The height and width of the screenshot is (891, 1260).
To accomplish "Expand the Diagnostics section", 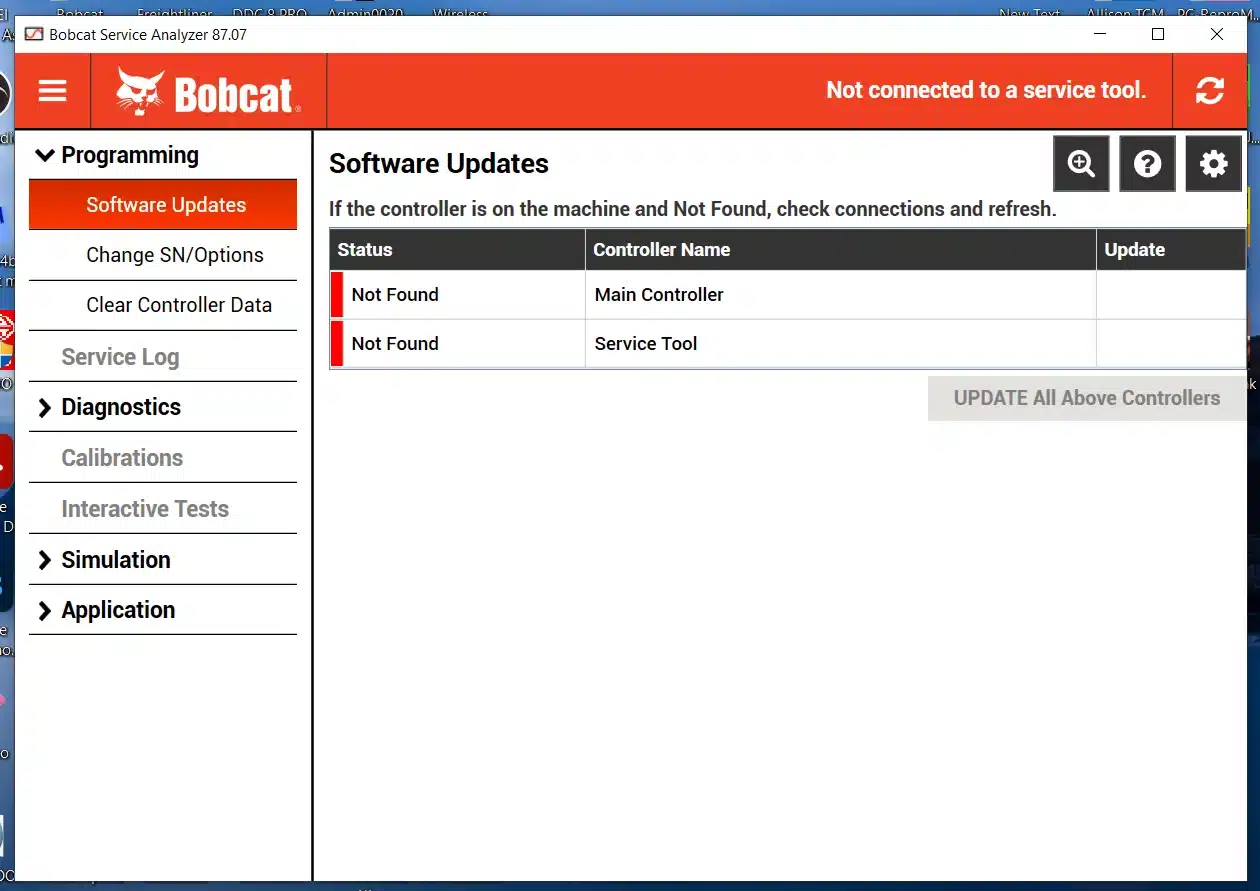I will 45,407.
